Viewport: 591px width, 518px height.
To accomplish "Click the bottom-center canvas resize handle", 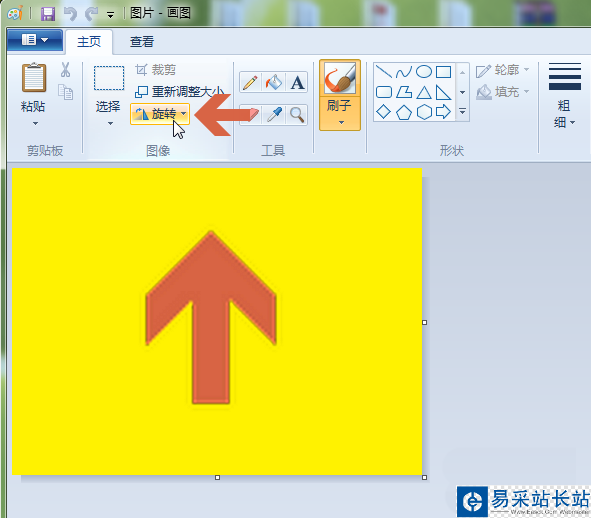I will point(217,477).
